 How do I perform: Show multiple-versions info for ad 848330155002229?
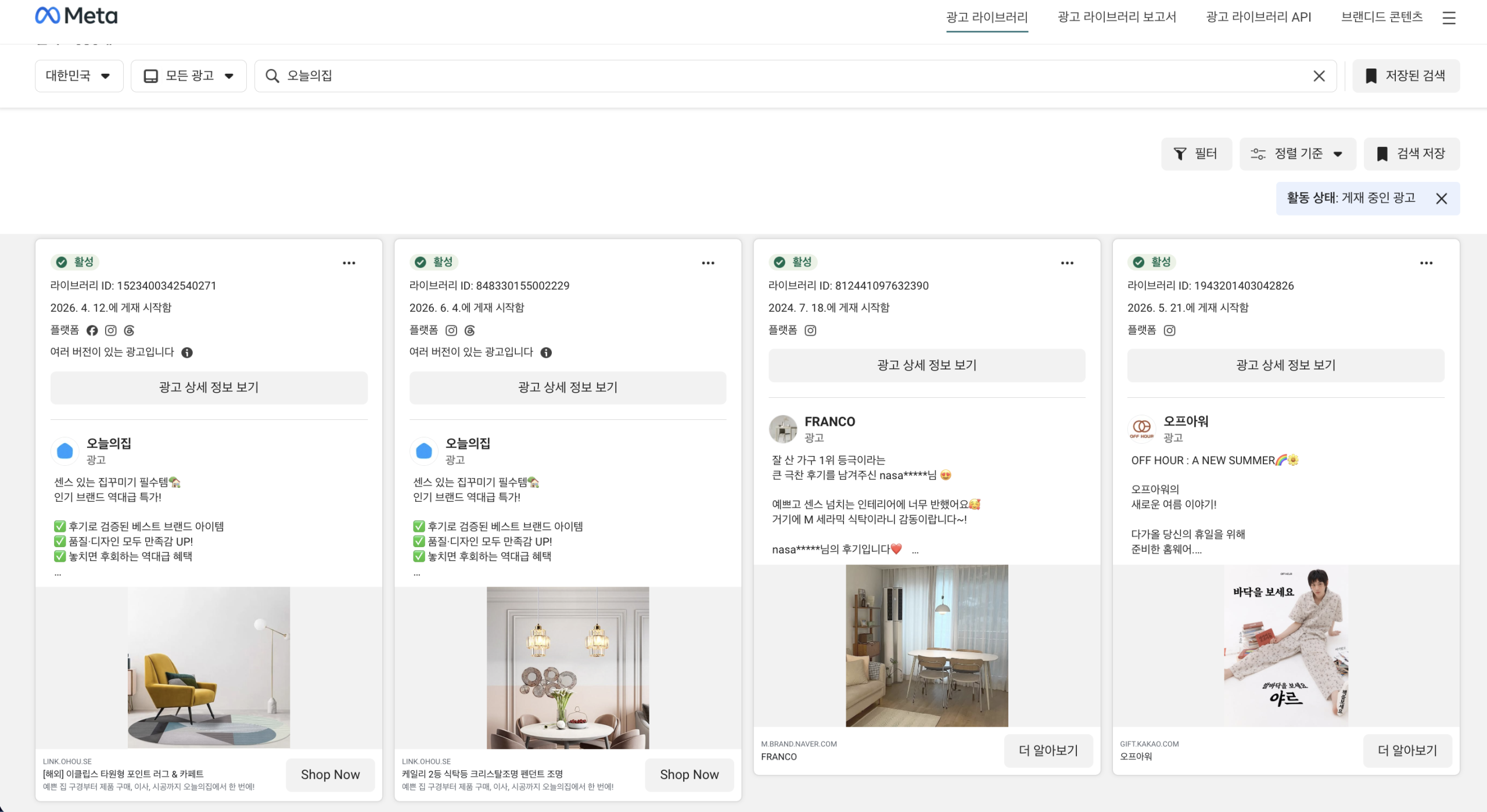coord(546,353)
